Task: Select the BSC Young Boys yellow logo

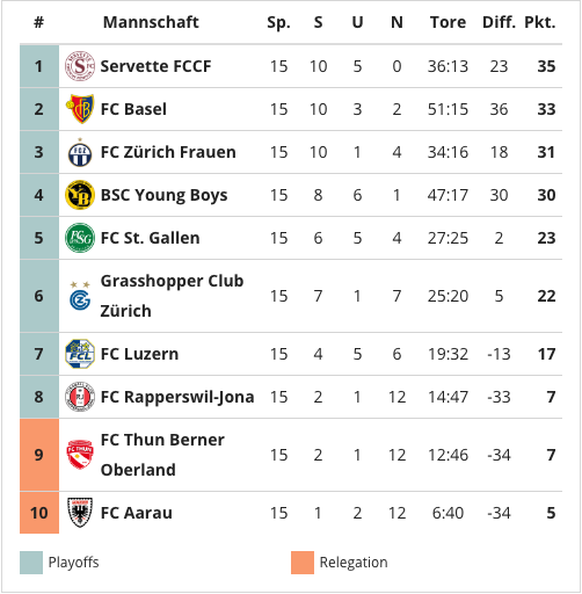Action: 80,195
